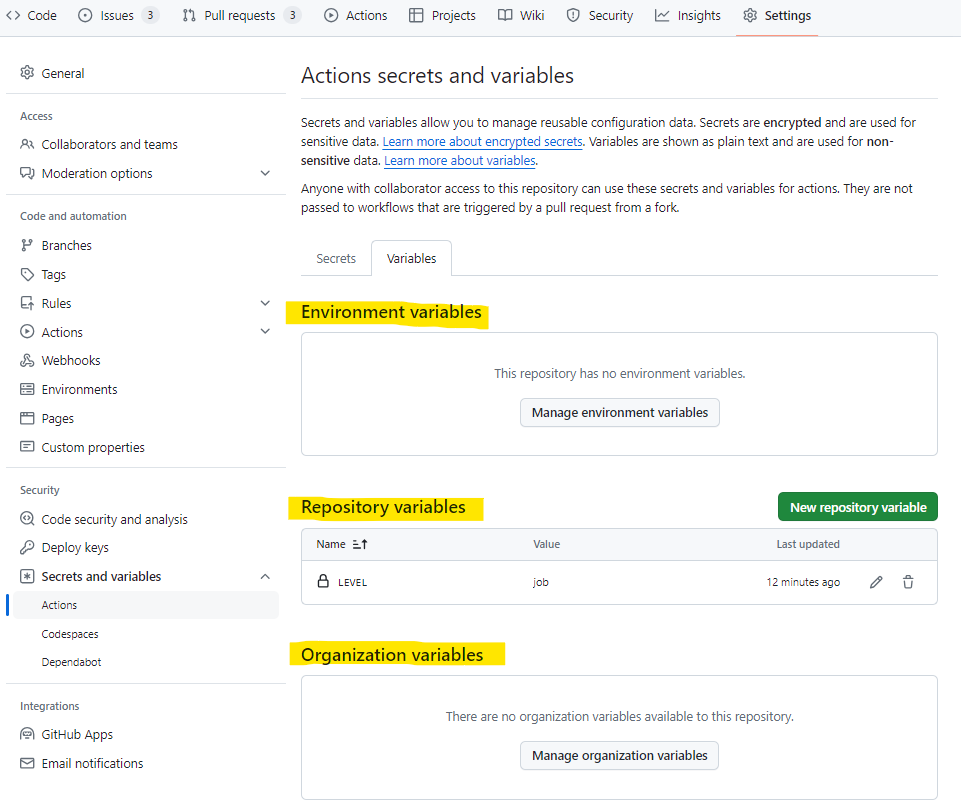Click the Custom properties note icon

[27, 447]
